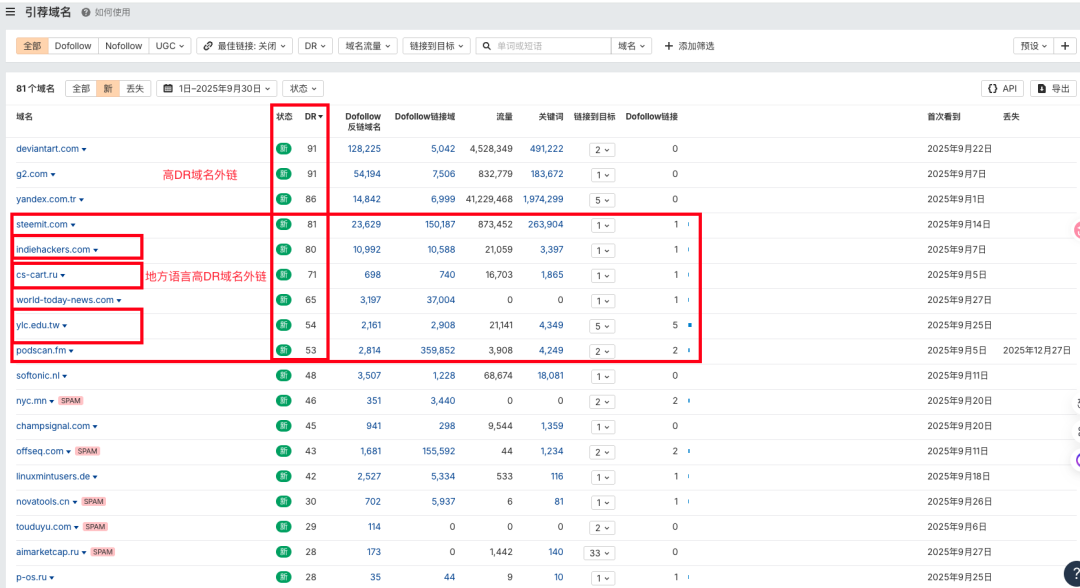Image resolution: width=1080 pixels, height=588 pixels.
Task: Click the help question icon at bottom right
Action: click(1073, 574)
